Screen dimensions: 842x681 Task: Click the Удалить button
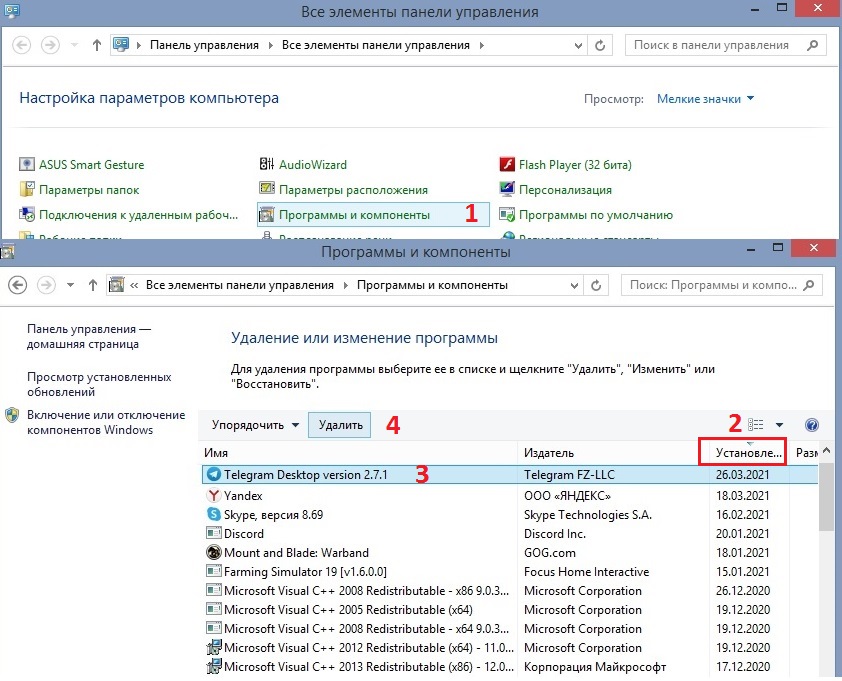[340, 425]
